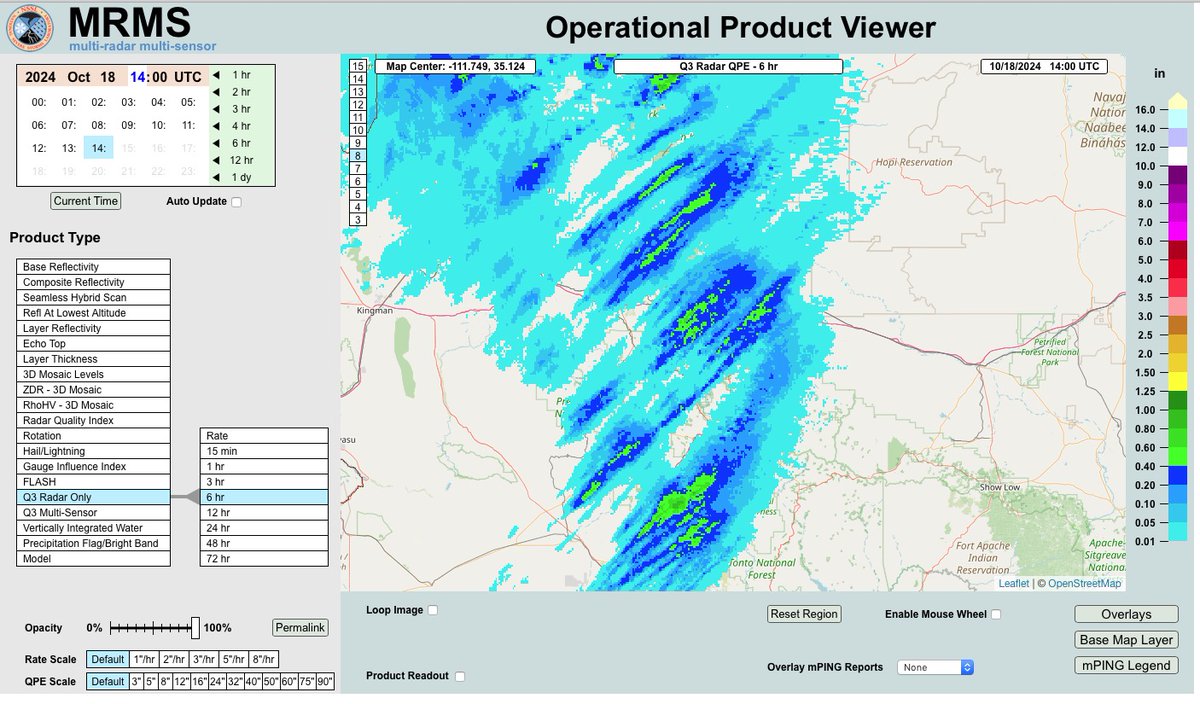The width and height of the screenshot is (1200, 704).
Task: Switch accumulation to 24 hr
Action: pos(263,527)
